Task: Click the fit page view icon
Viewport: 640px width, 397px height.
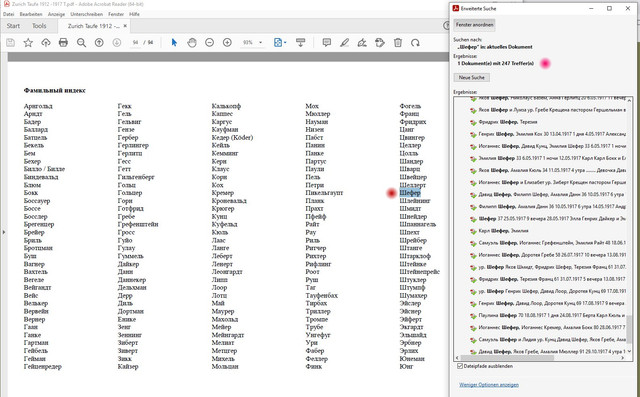Action: [x=278, y=42]
